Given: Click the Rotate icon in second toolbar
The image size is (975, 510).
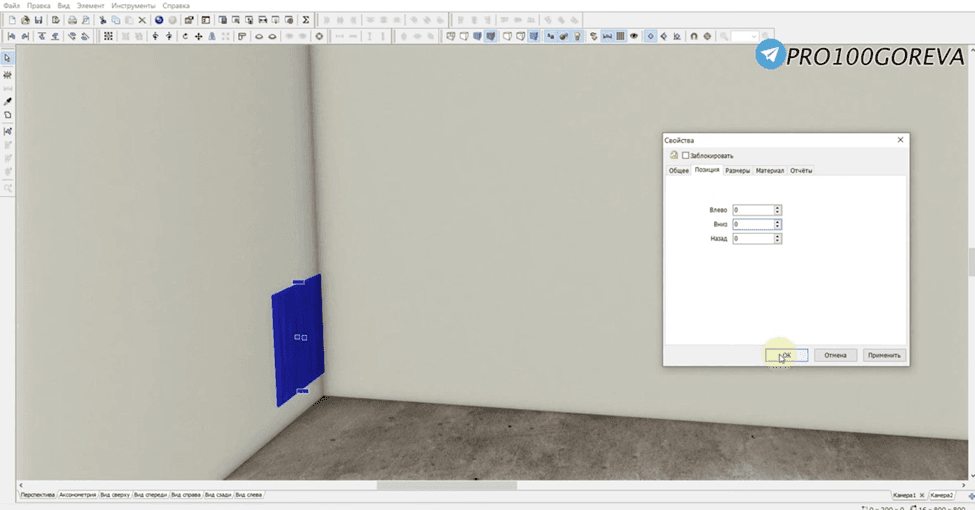Looking at the screenshot, I should (185, 36).
